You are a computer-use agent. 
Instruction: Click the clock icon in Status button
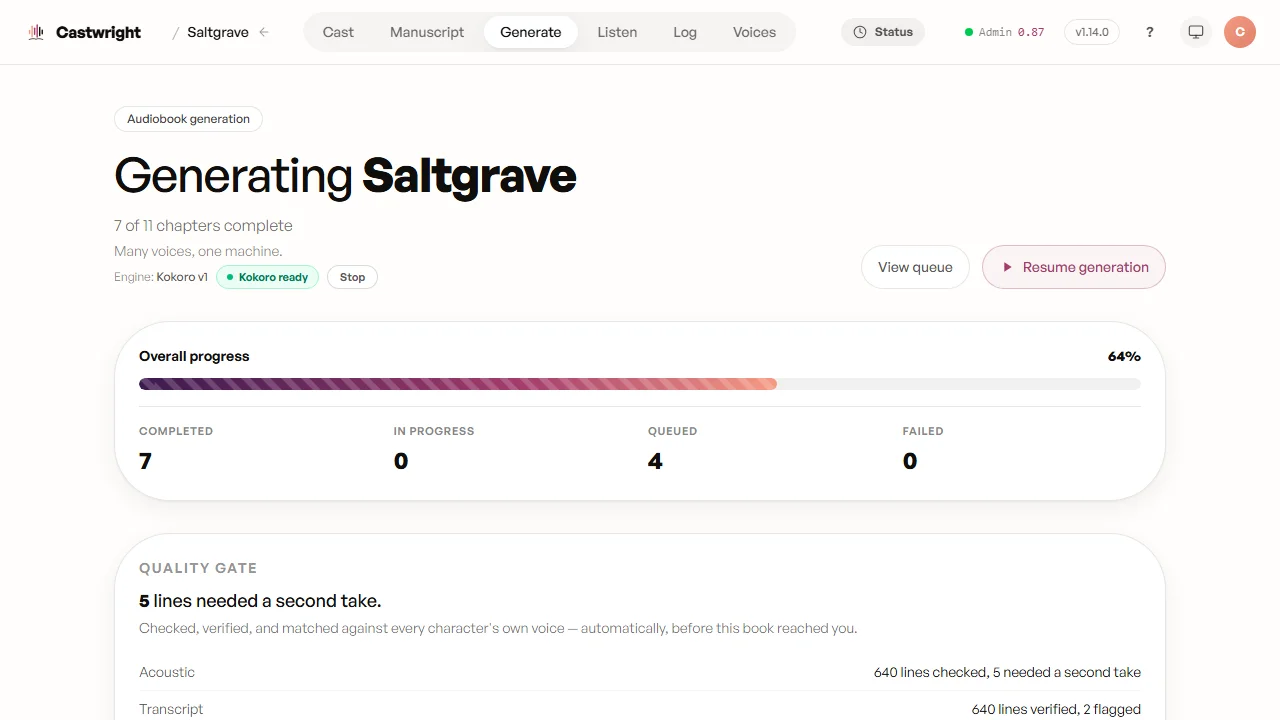point(860,32)
